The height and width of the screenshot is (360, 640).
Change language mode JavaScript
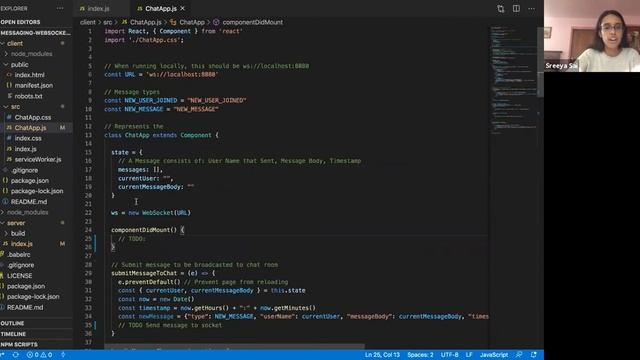pos(494,355)
